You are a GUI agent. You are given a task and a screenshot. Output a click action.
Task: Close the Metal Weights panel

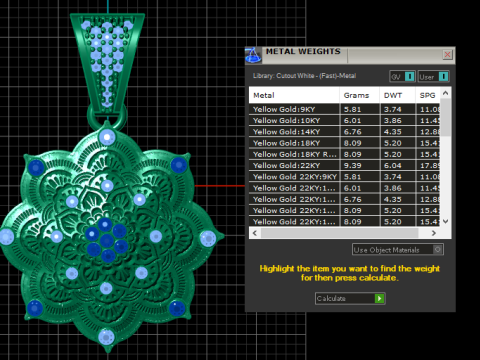coord(447,54)
